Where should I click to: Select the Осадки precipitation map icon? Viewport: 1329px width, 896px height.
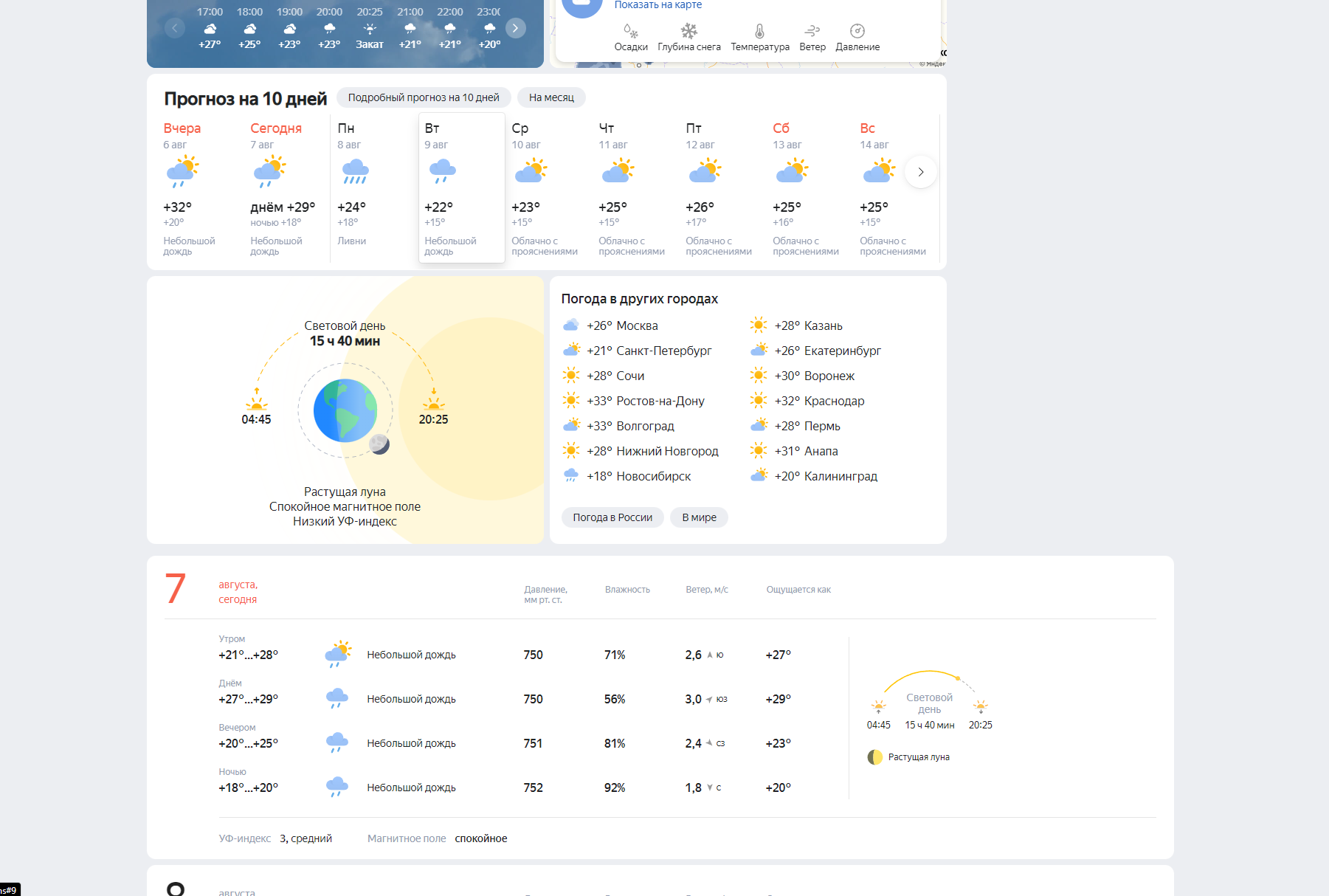point(630,31)
